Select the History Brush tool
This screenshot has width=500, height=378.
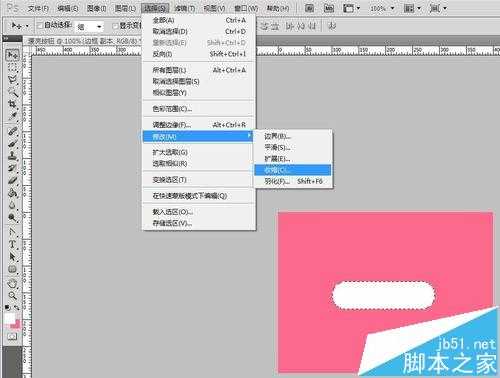tap(12, 168)
